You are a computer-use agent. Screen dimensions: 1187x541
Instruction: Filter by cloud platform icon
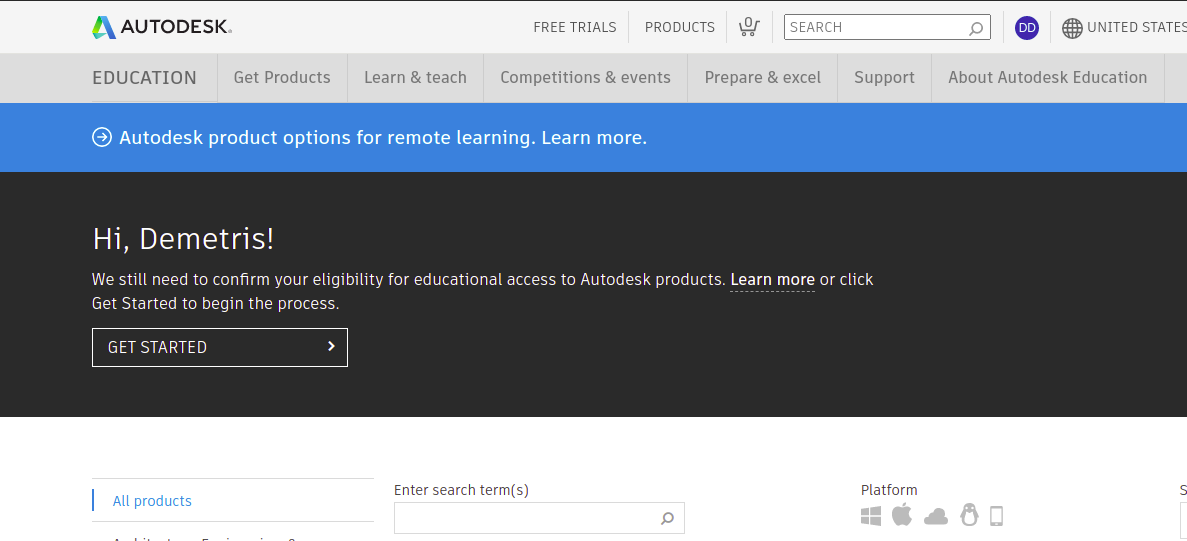pyautogui.click(x=936, y=516)
